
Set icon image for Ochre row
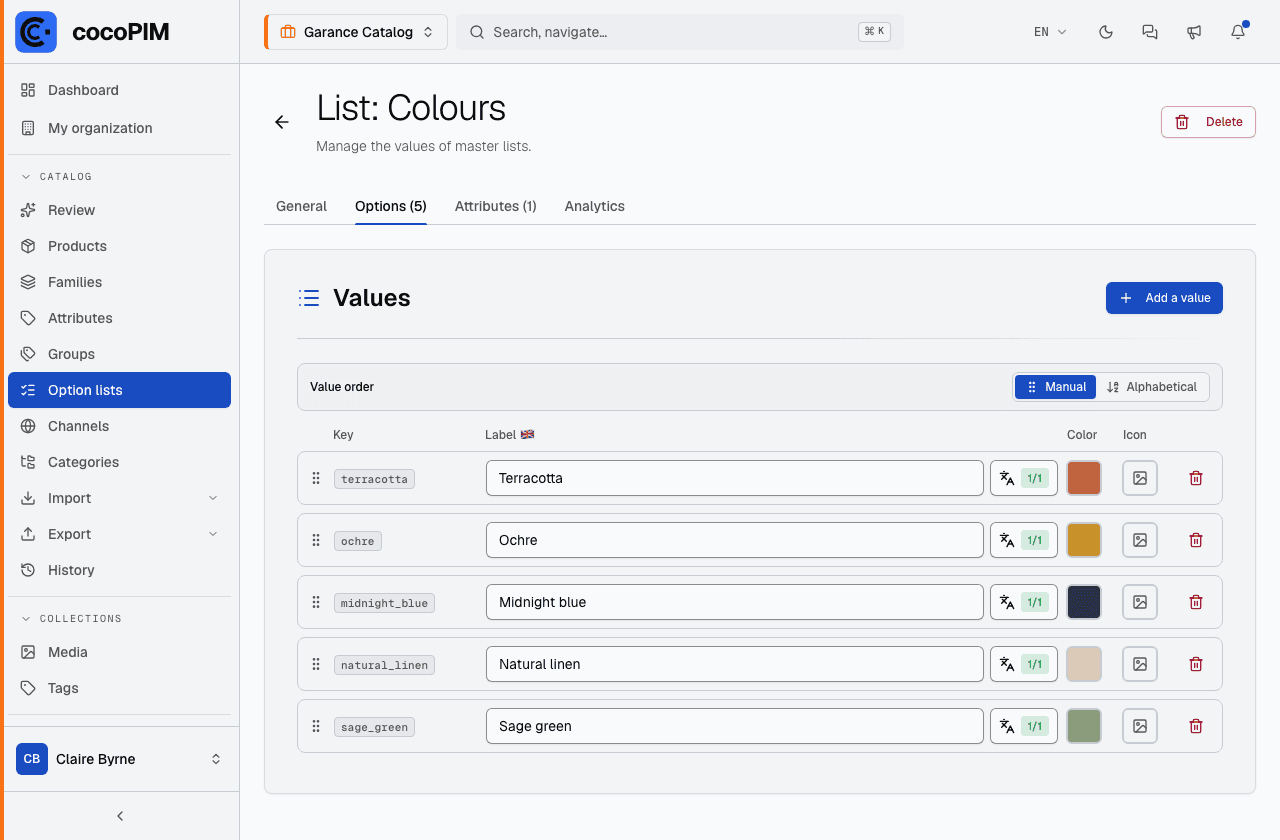click(1140, 540)
